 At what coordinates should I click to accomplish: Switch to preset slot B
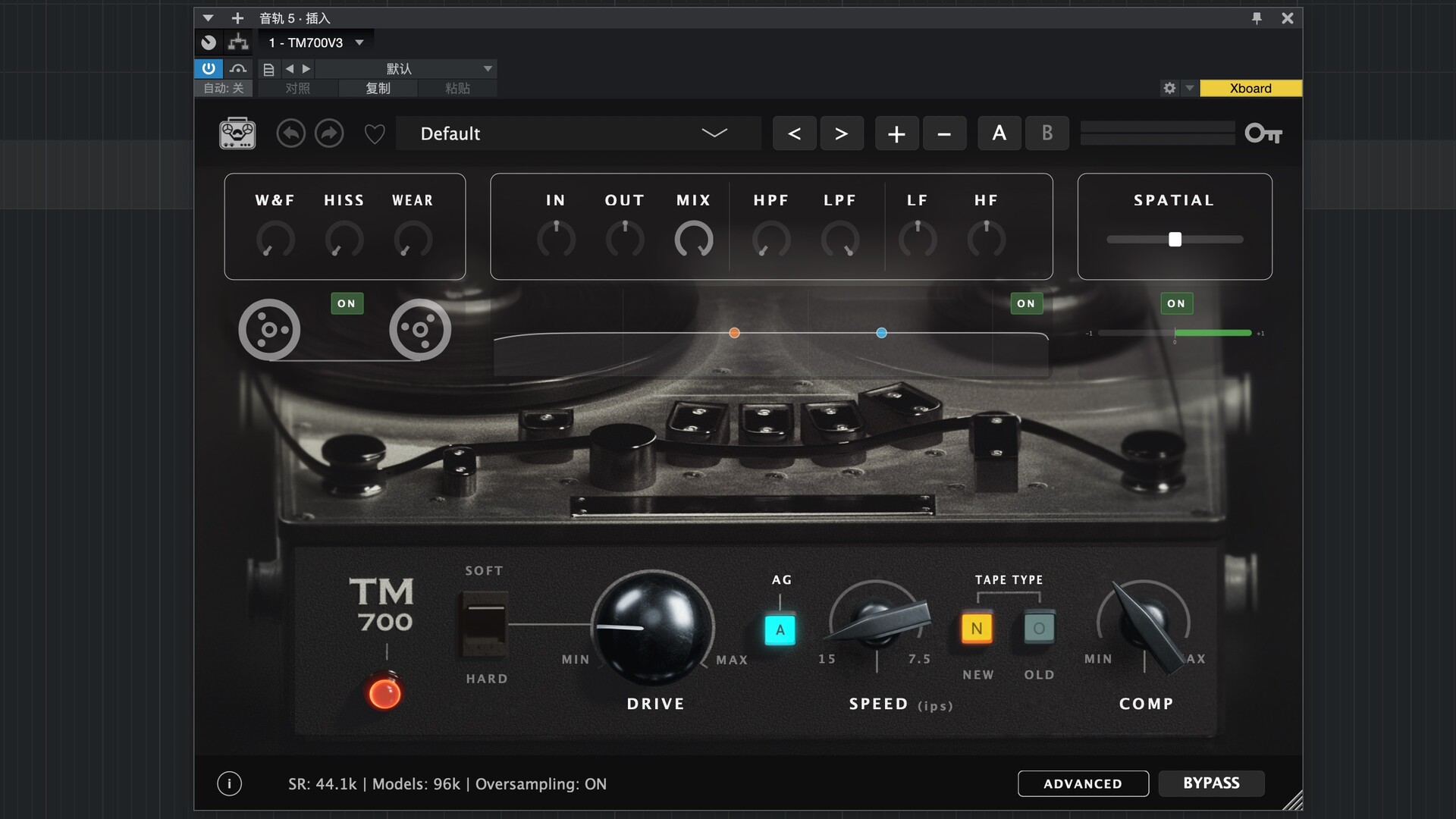pos(1046,133)
